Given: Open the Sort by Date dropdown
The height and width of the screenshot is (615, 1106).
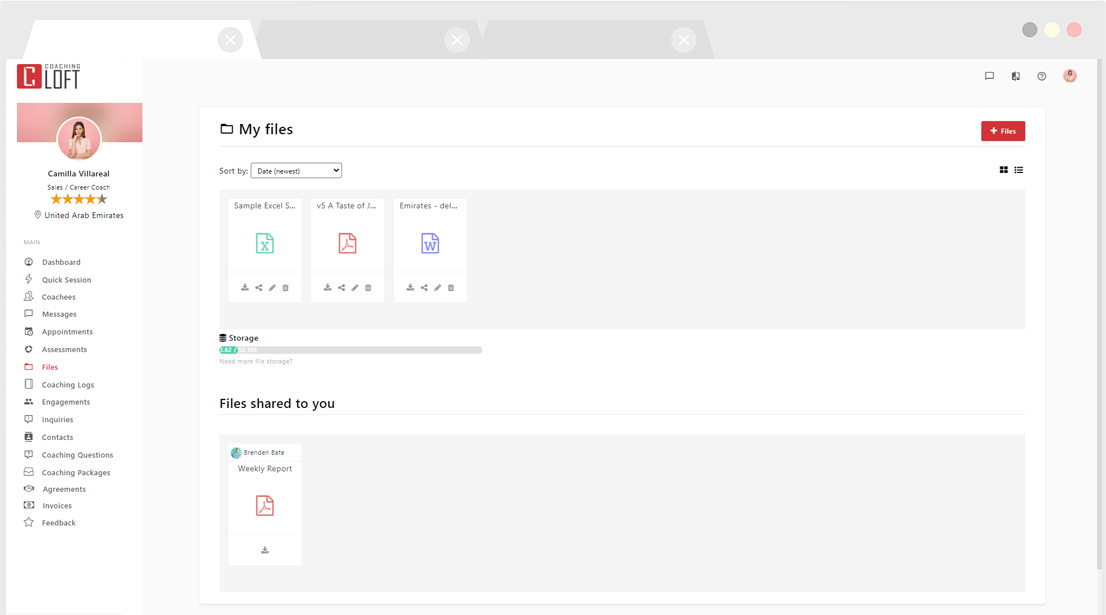Looking at the screenshot, I should 296,171.
